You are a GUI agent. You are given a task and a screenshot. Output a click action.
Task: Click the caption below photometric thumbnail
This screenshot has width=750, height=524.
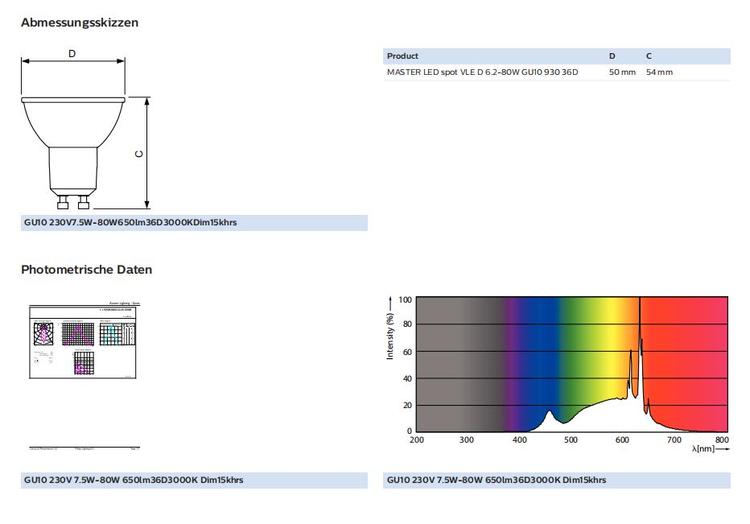pos(133,480)
